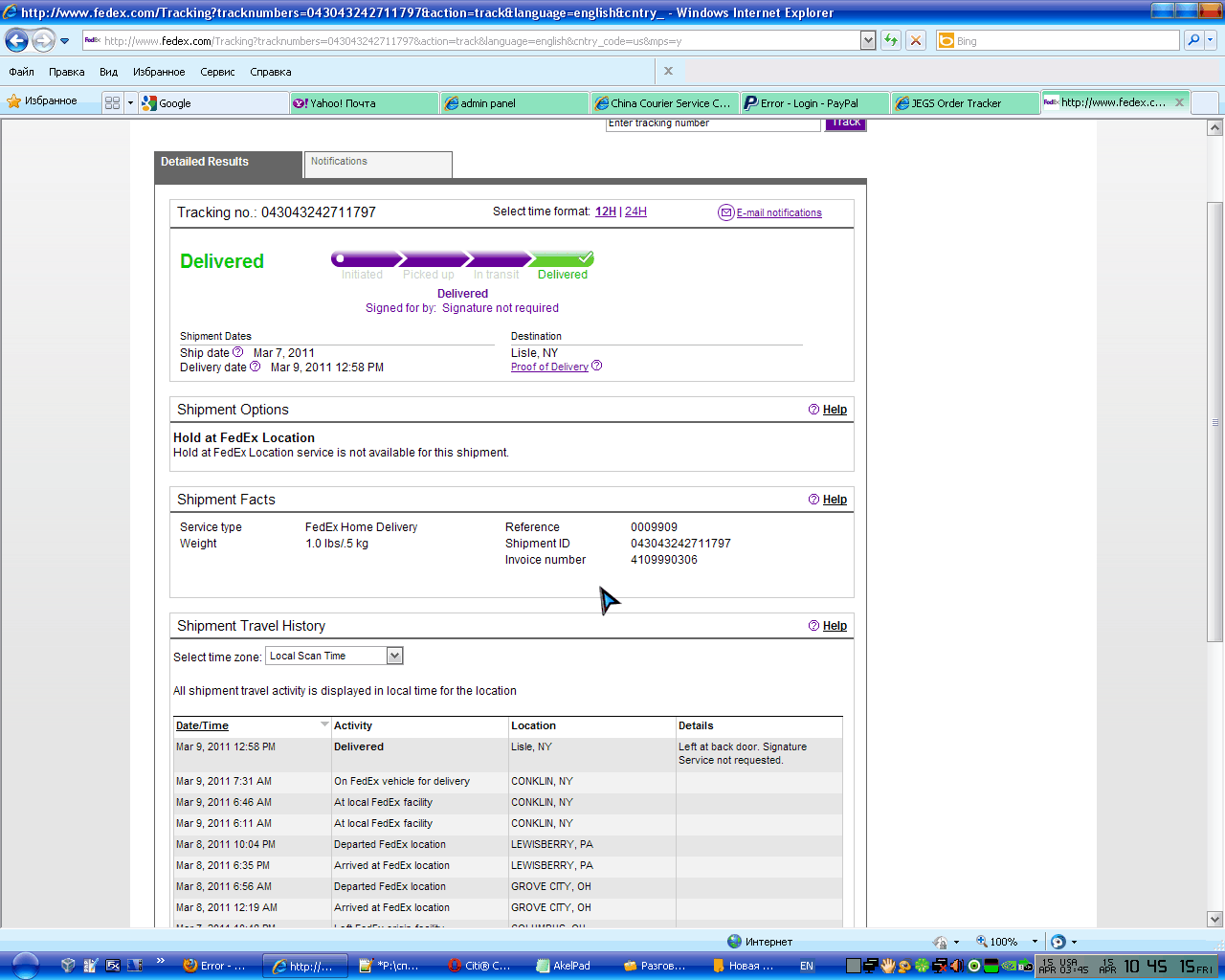1225x980 pixels.
Task: Click the address bar URL field
Action: (473, 40)
